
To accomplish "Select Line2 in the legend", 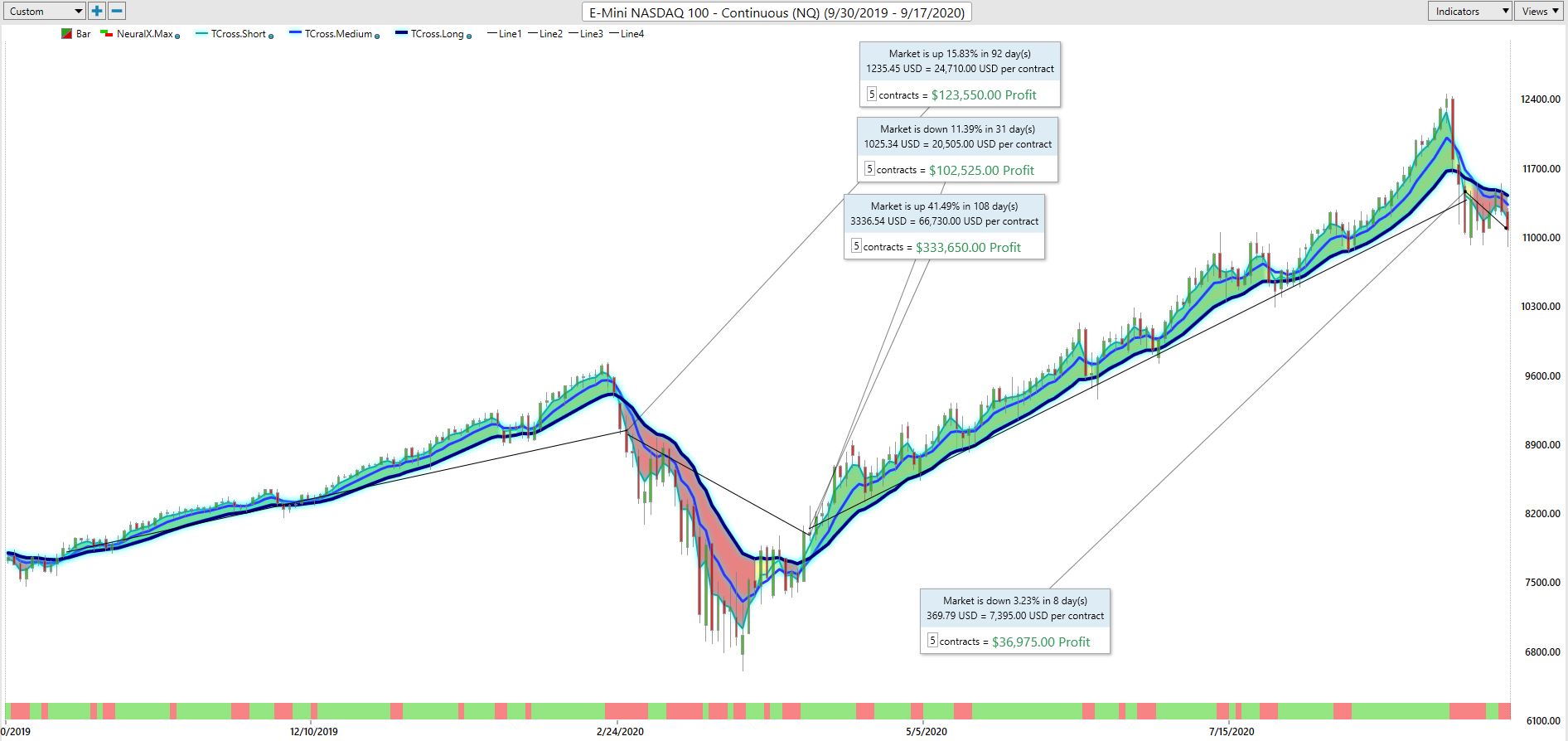I will tap(545, 34).
